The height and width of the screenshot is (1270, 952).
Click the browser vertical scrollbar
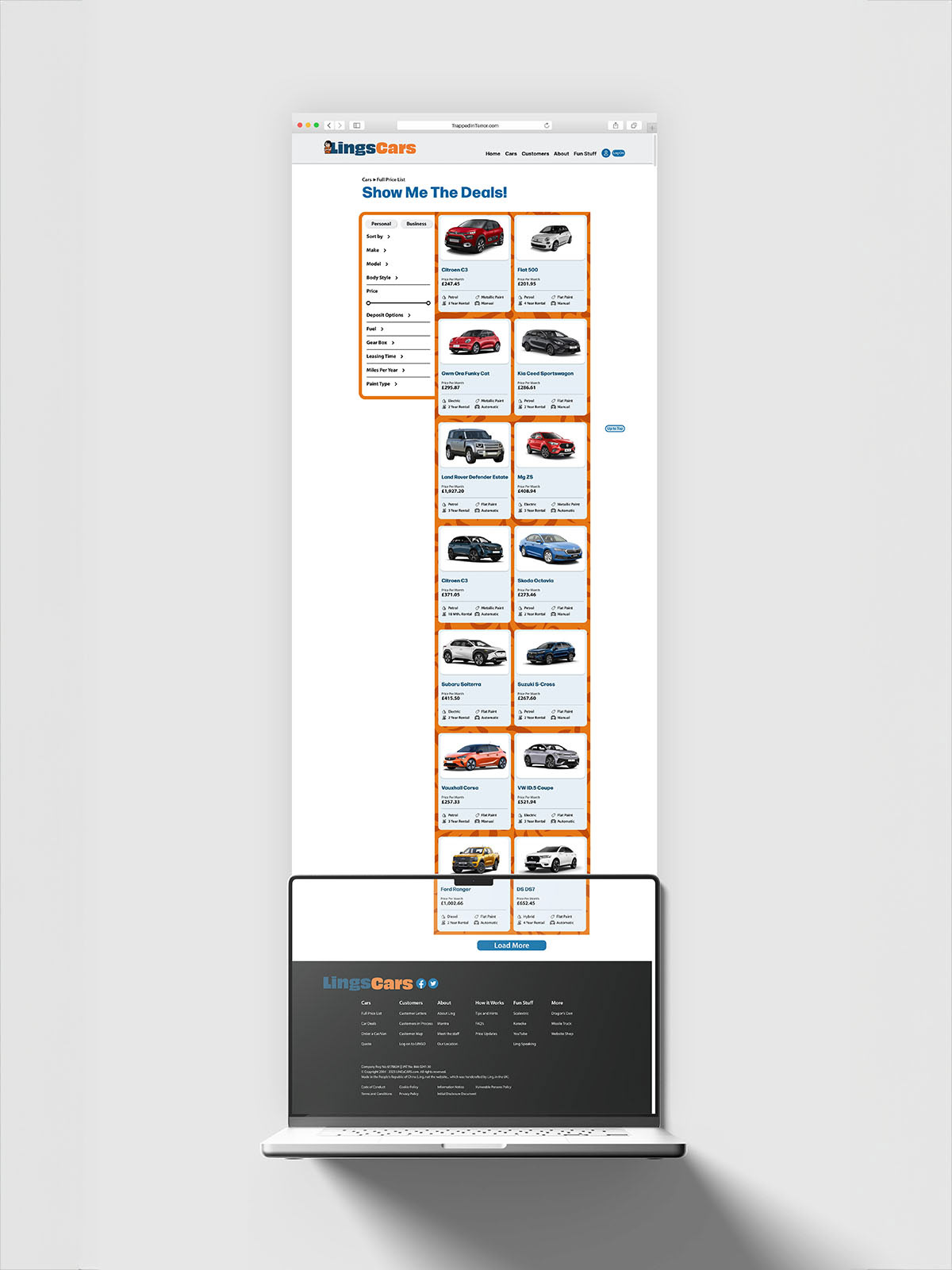(655, 151)
